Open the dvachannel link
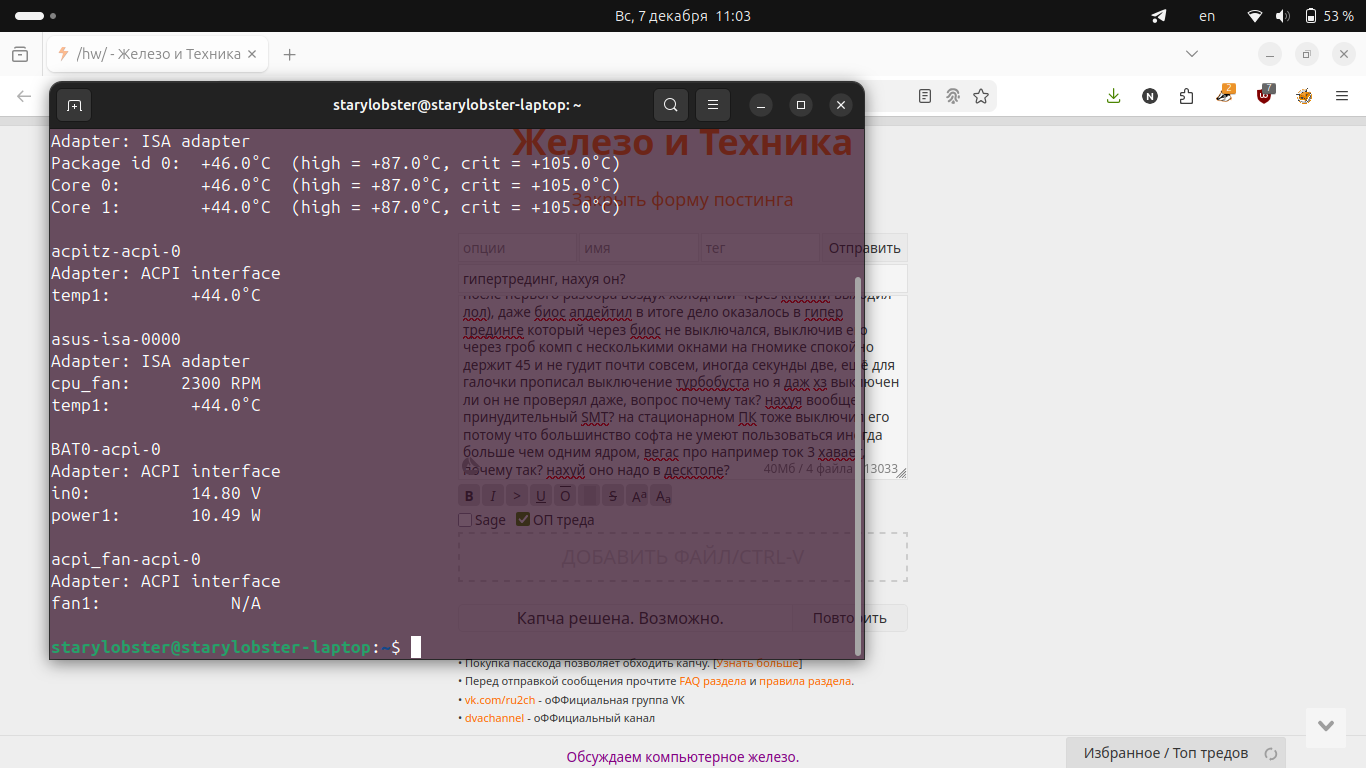The height and width of the screenshot is (768, 1366). [x=494, y=718]
